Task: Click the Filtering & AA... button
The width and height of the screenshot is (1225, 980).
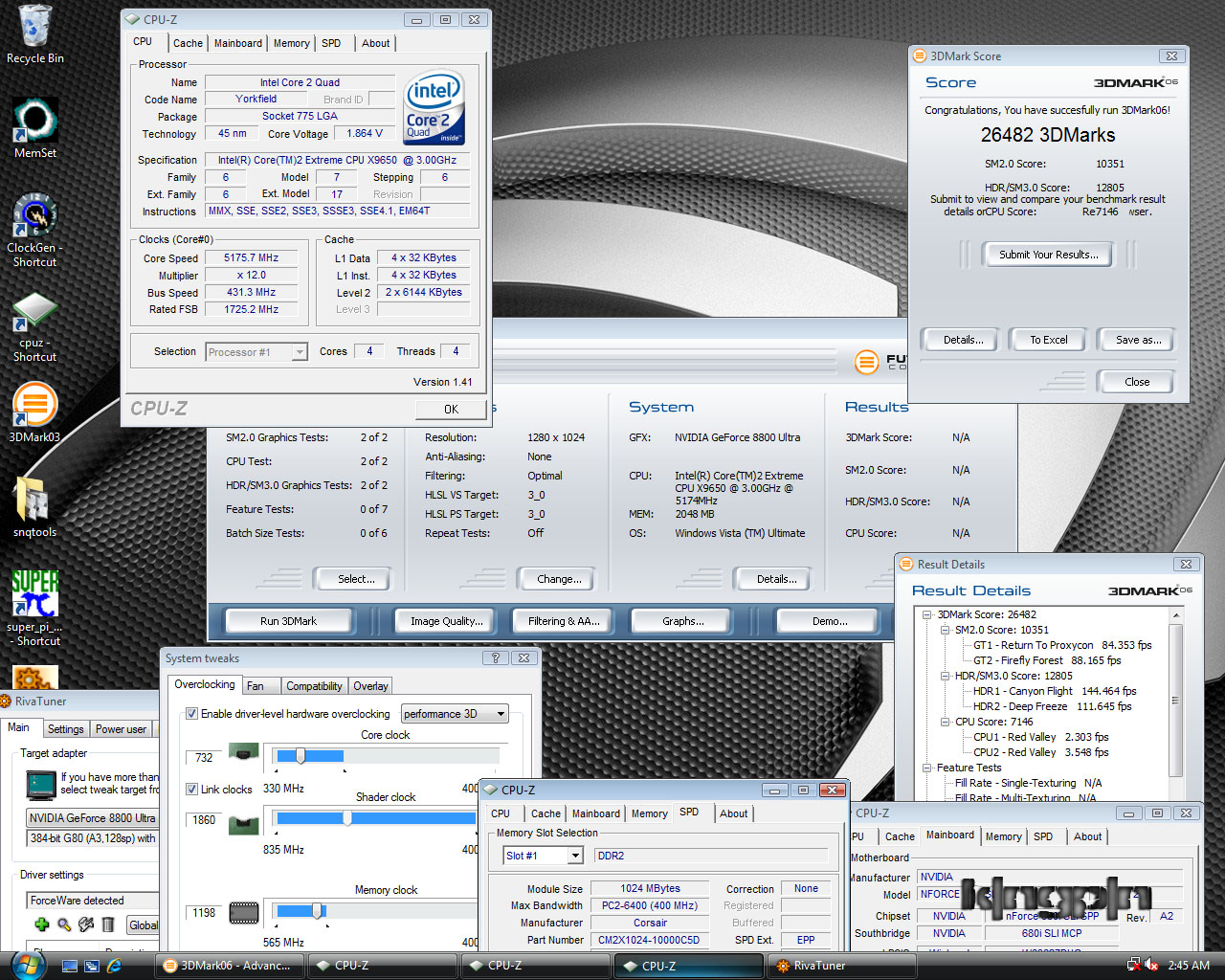Action: 564,621
